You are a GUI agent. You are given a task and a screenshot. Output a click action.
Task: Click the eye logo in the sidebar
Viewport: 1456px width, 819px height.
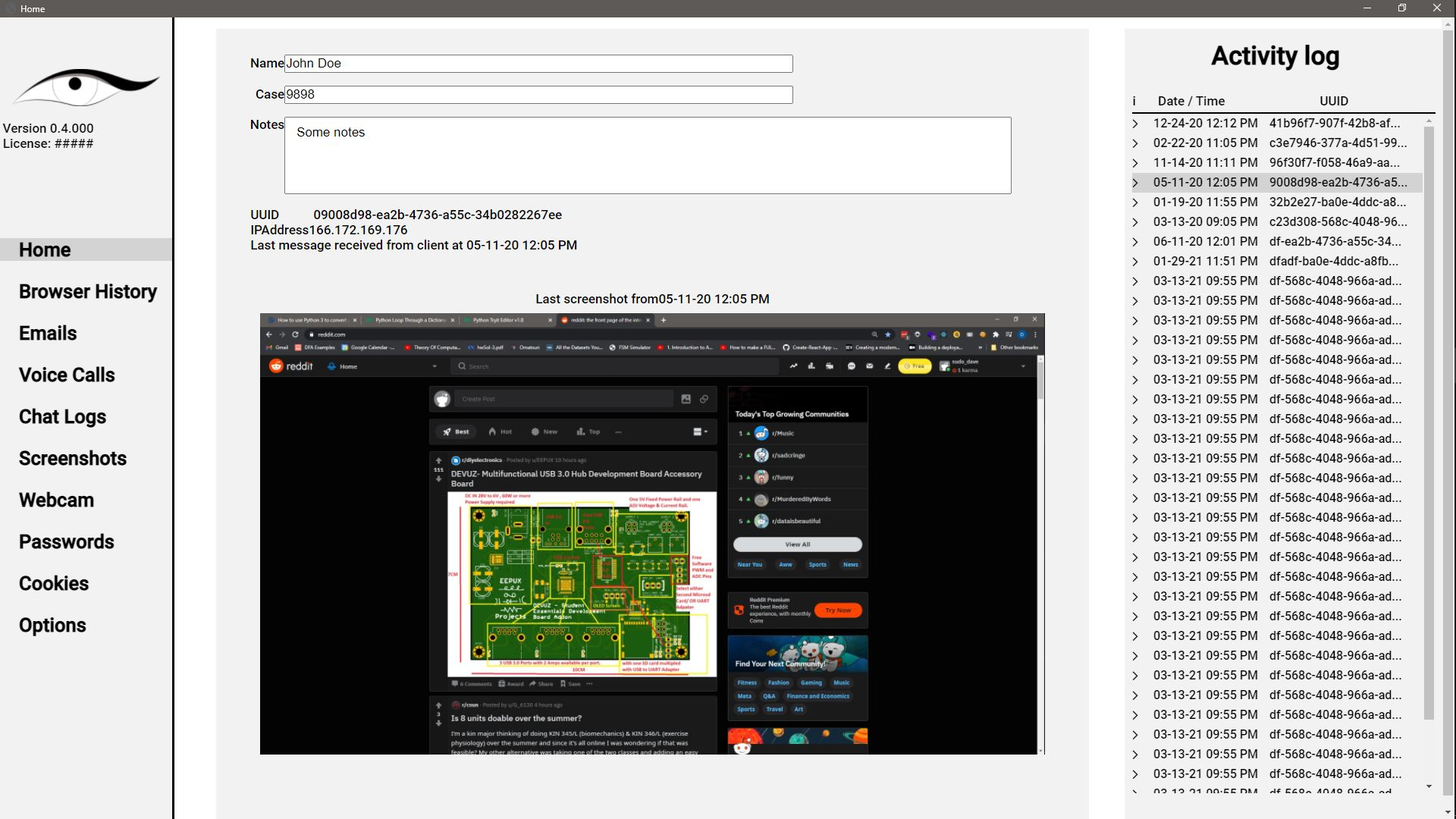pos(86,87)
